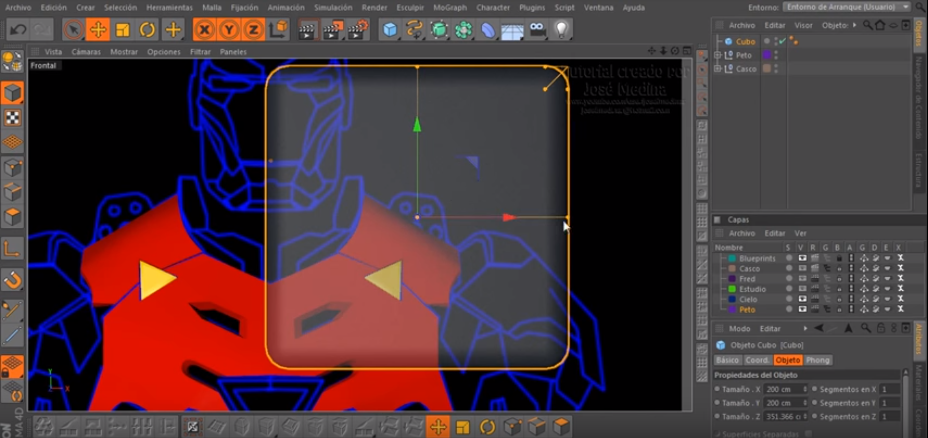Click the Coord. tab button
The width and height of the screenshot is (928, 438).
758,360
